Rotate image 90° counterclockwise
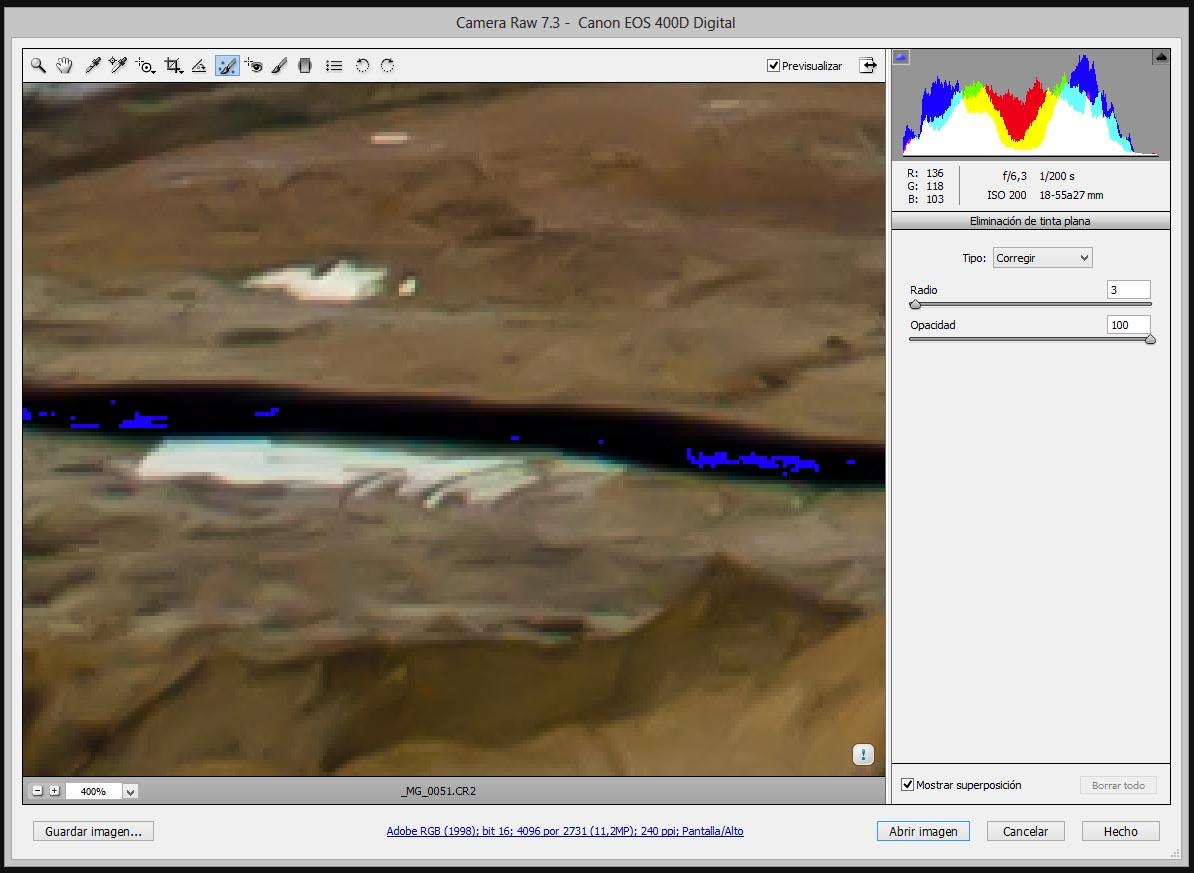This screenshot has height=873, width=1194. (362, 66)
